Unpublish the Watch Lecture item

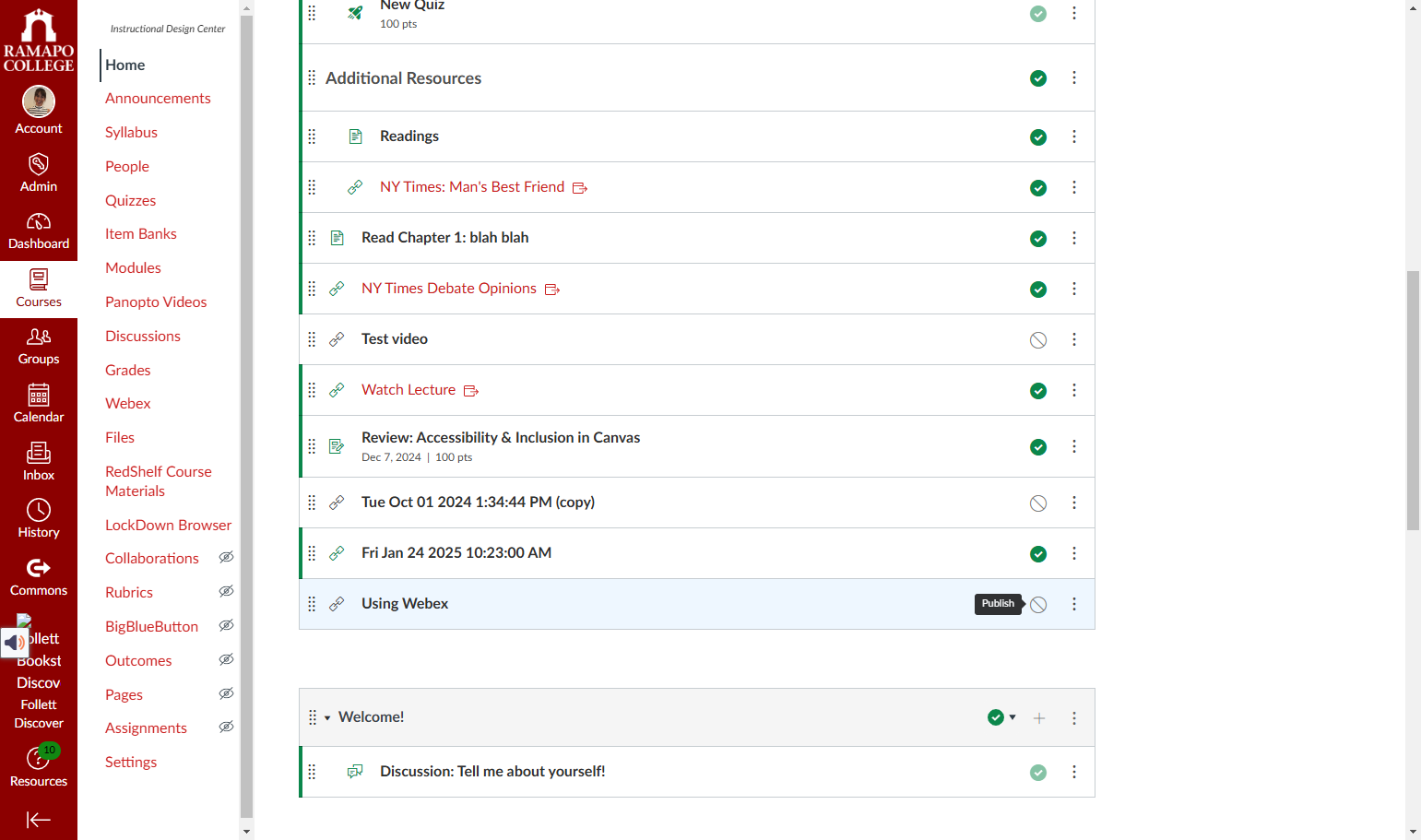[x=1038, y=391]
